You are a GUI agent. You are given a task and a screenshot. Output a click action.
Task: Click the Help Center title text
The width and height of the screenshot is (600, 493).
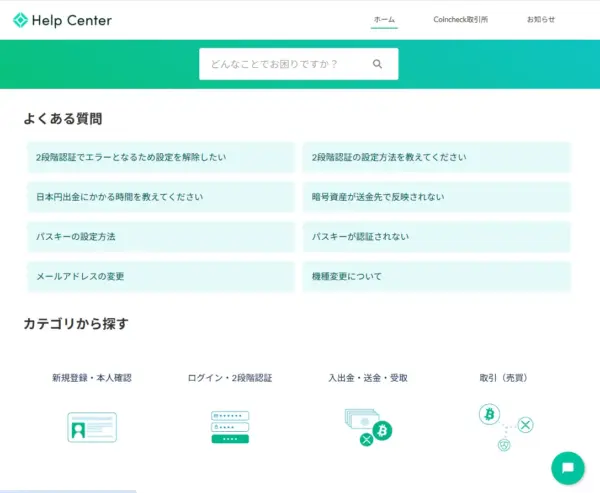point(72,20)
